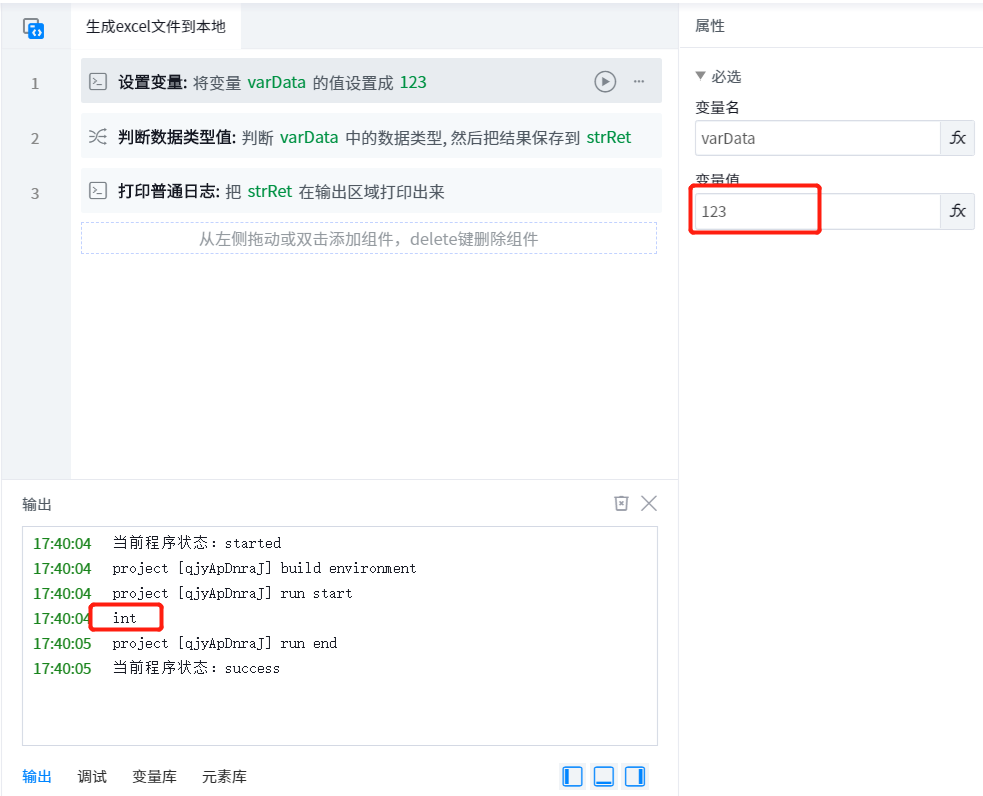Click fx button beside 变量名 field
Screen dimensions: 983x796
pyautogui.click(x=957, y=138)
